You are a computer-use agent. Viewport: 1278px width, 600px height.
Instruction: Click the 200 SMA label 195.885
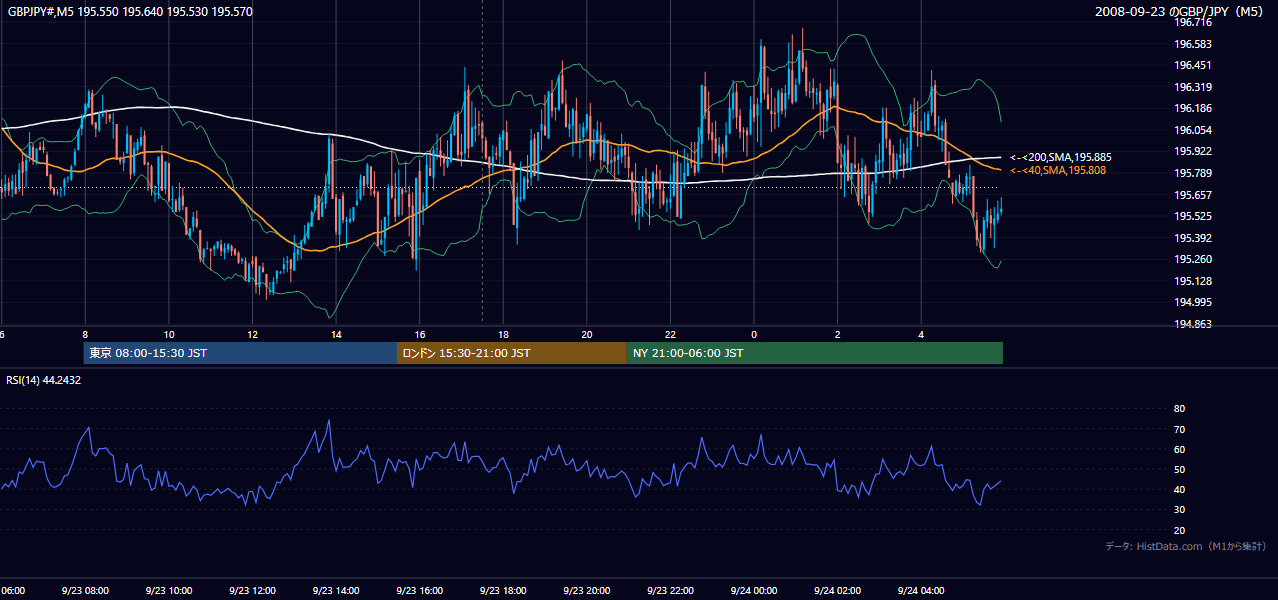click(x=1060, y=157)
